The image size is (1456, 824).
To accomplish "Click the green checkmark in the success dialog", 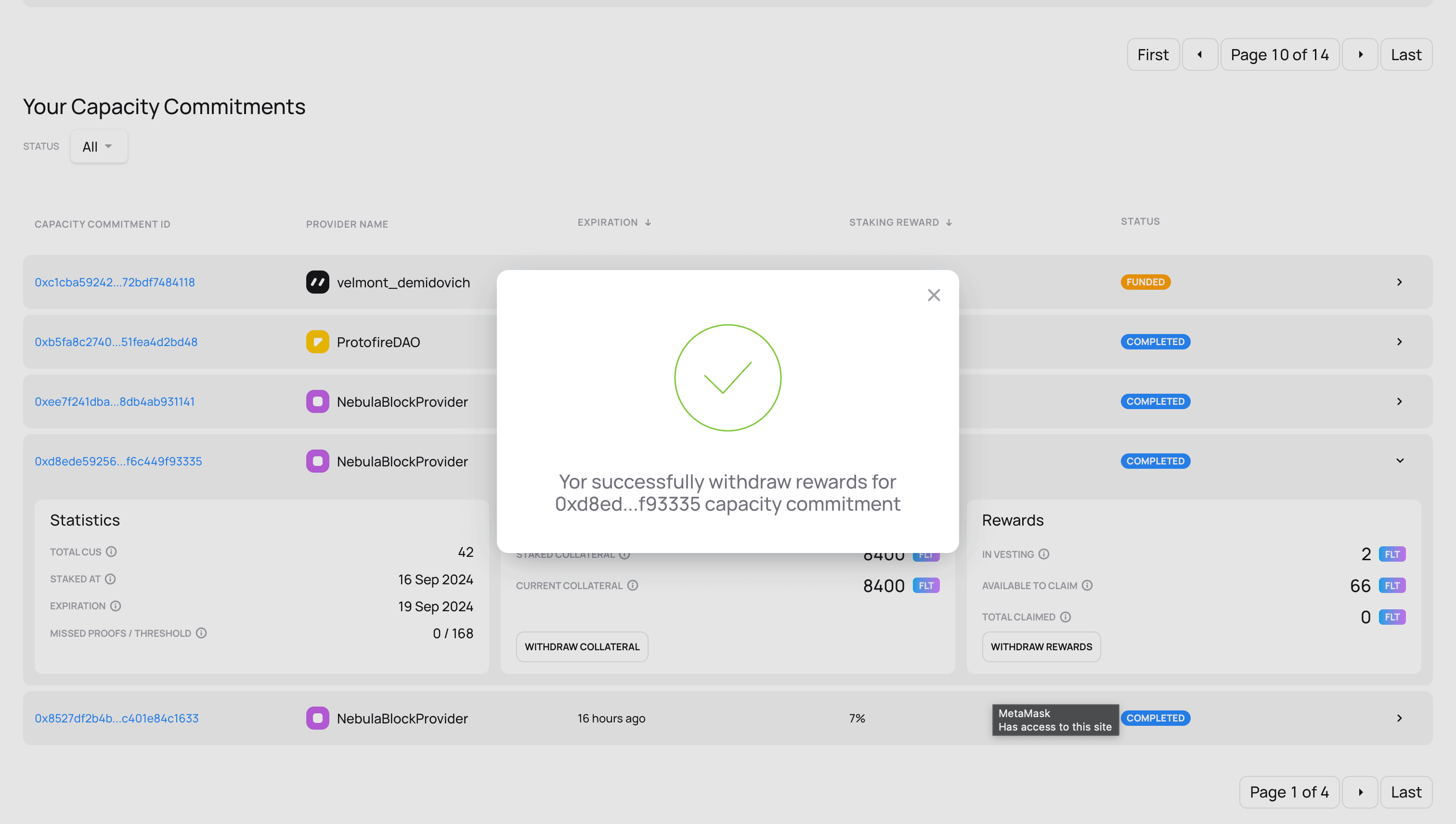I will click(x=728, y=377).
